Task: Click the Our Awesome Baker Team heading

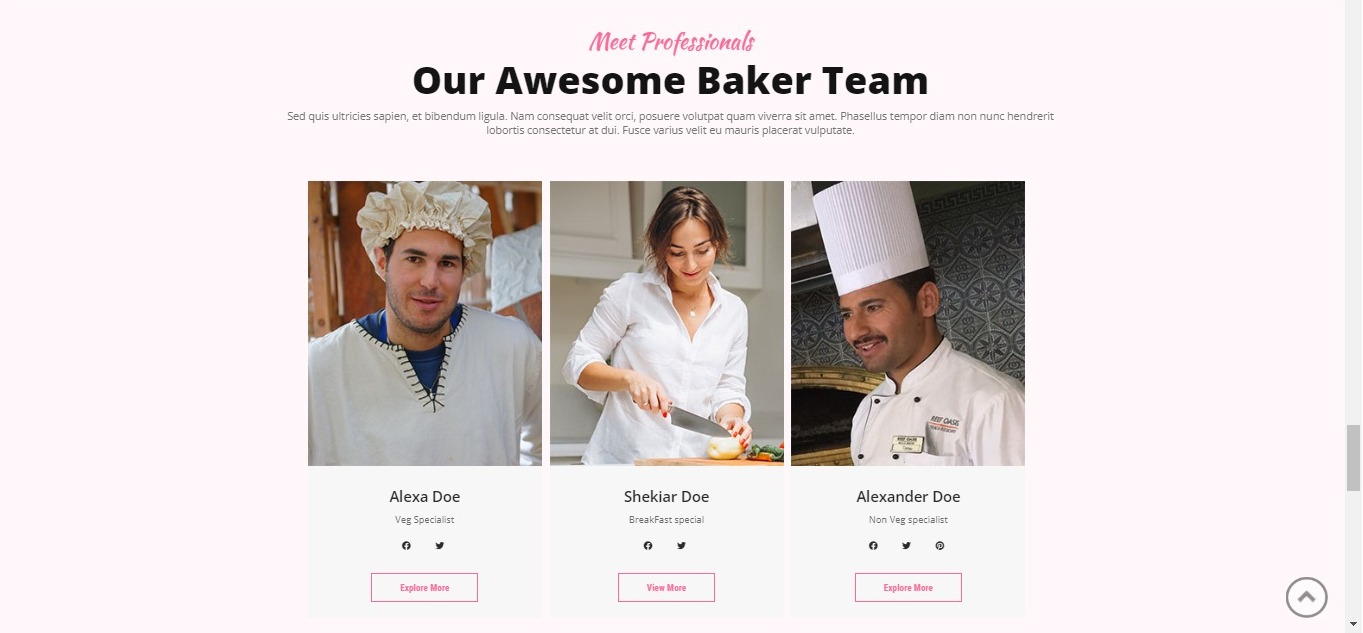Action: pyautogui.click(x=670, y=80)
